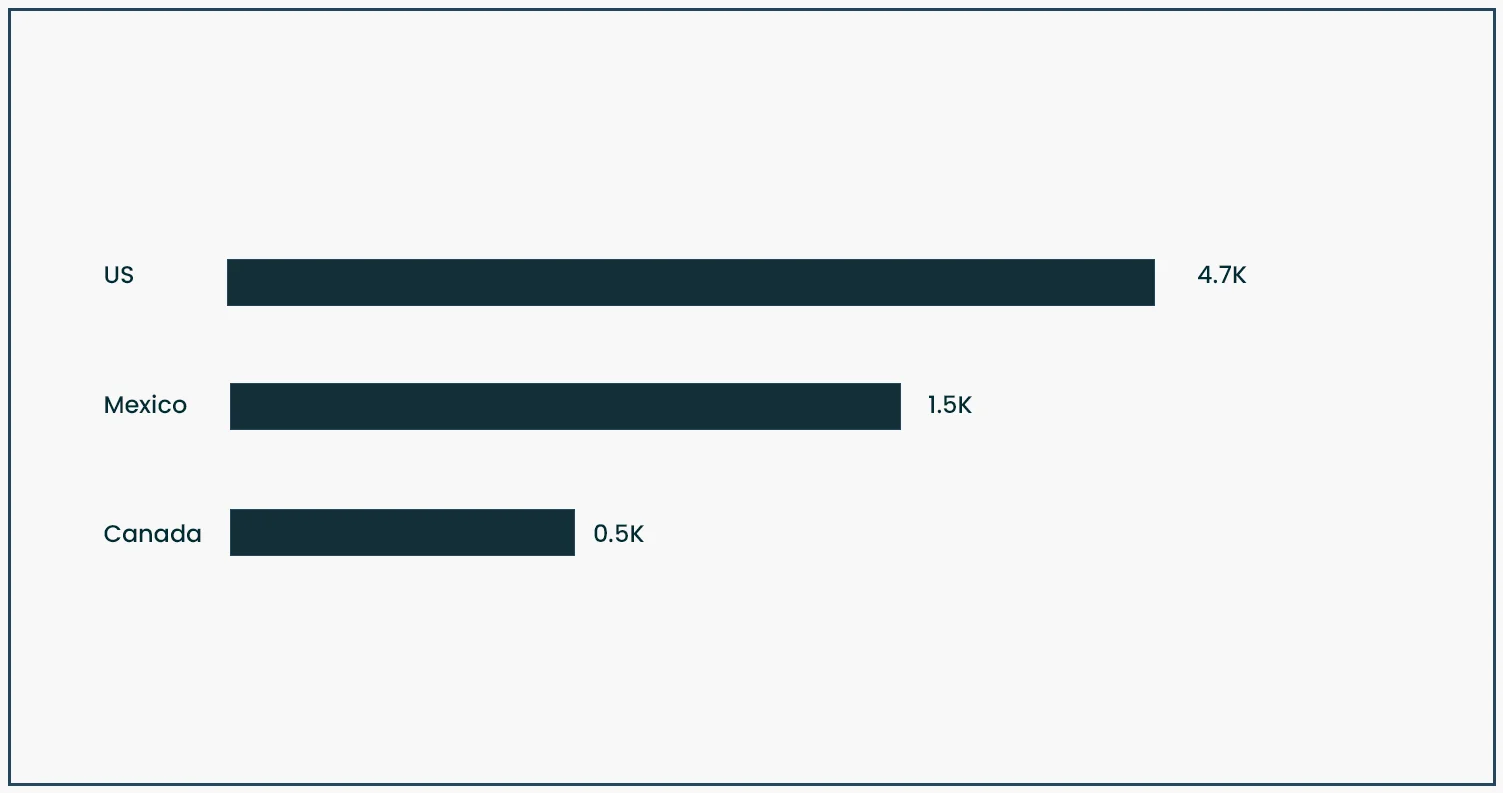Select the 1.5K value label
This screenshot has height=793, width=1503.
click(x=949, y=405)
